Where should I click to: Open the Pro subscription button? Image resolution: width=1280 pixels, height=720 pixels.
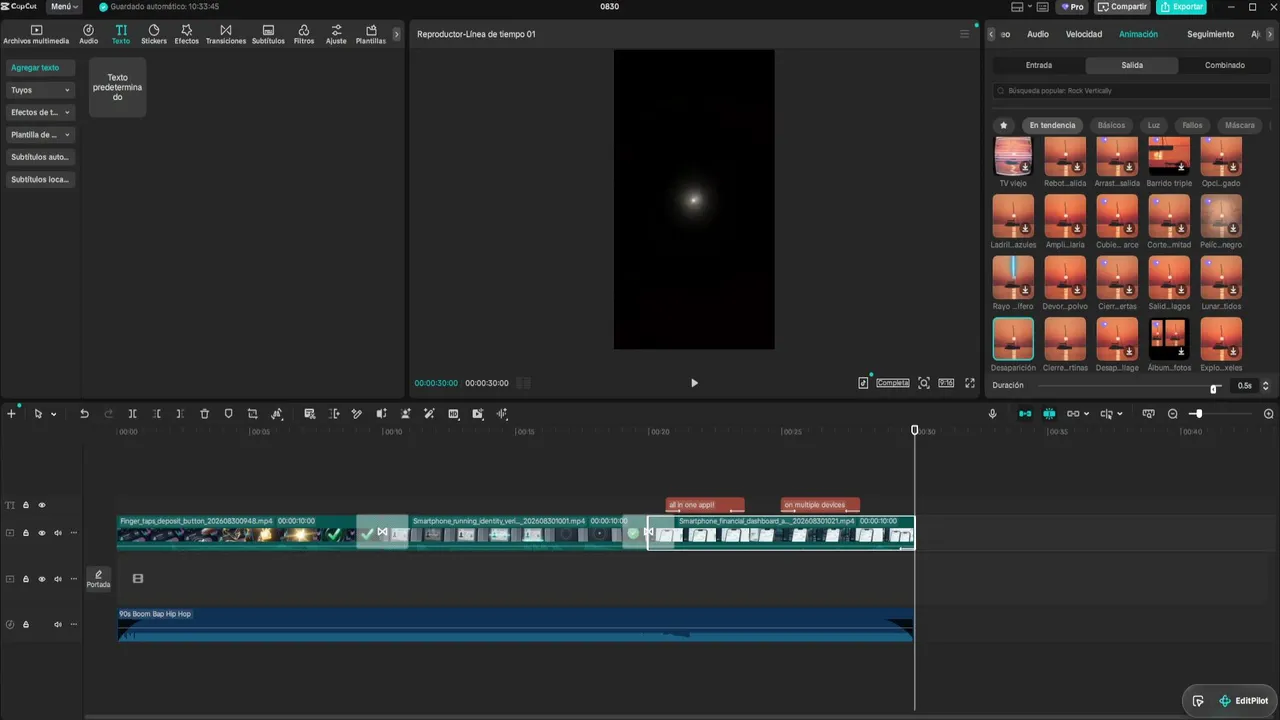pos(1072,7)
